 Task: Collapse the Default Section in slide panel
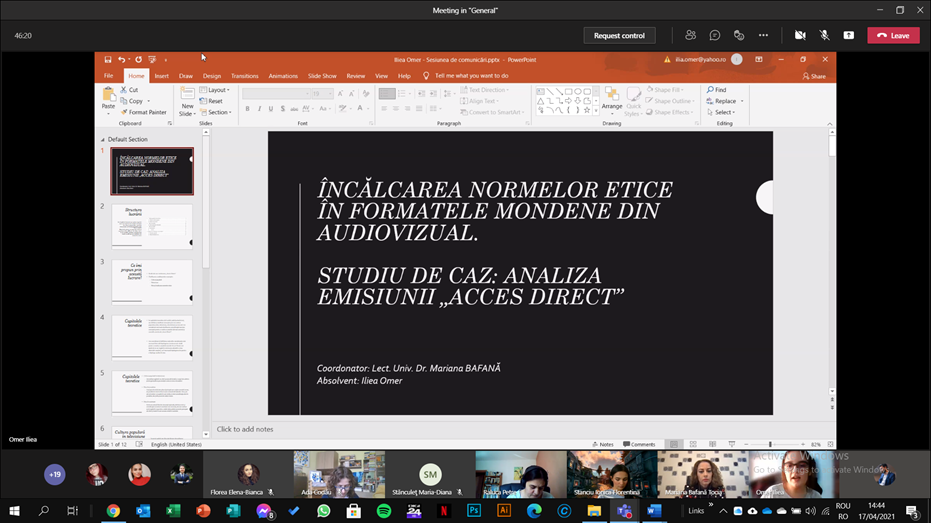coord(103,140)
